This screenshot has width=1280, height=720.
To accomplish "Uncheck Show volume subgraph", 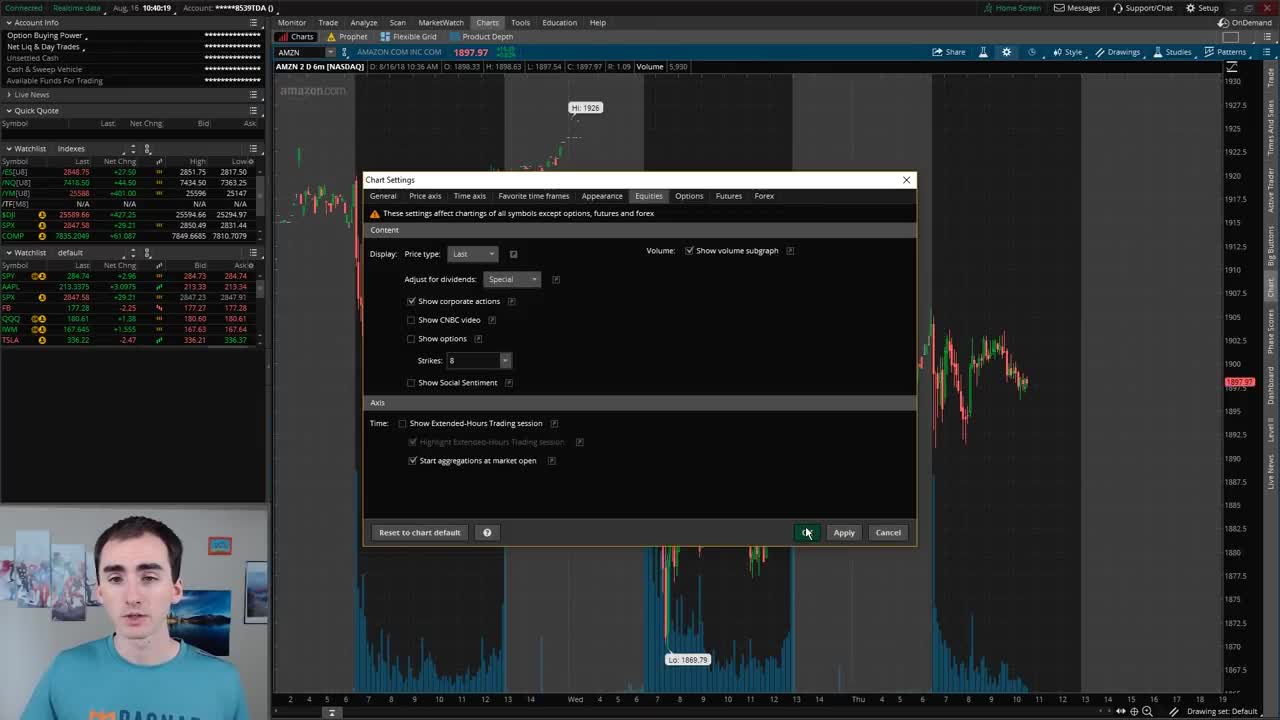I will click(x=689, y=251).
